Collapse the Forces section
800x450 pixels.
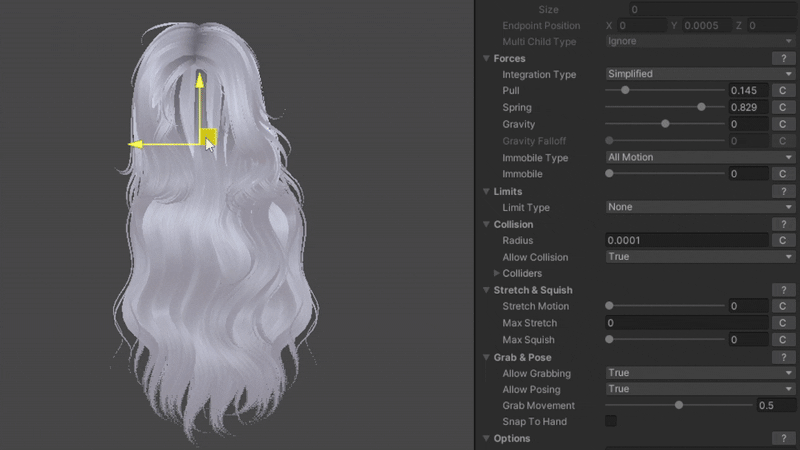pyautogui.click(x=487, y=58)
